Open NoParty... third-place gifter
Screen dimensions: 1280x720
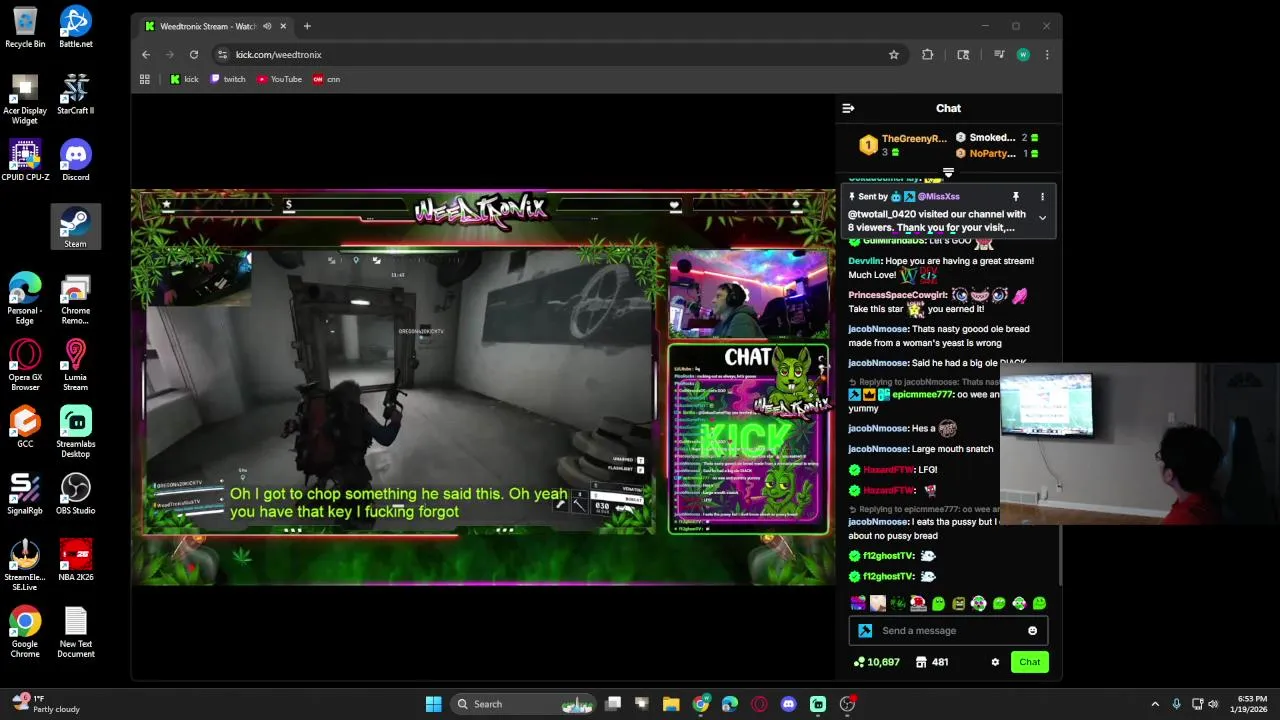tap(992, 154)
